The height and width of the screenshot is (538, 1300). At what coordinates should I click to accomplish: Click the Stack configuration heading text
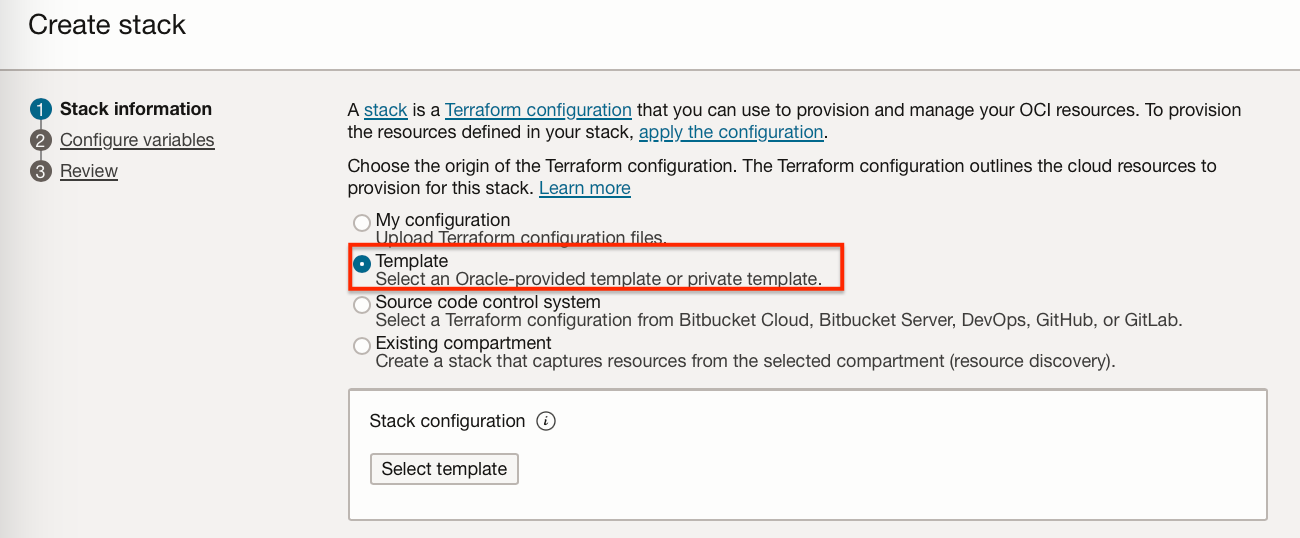447,421
